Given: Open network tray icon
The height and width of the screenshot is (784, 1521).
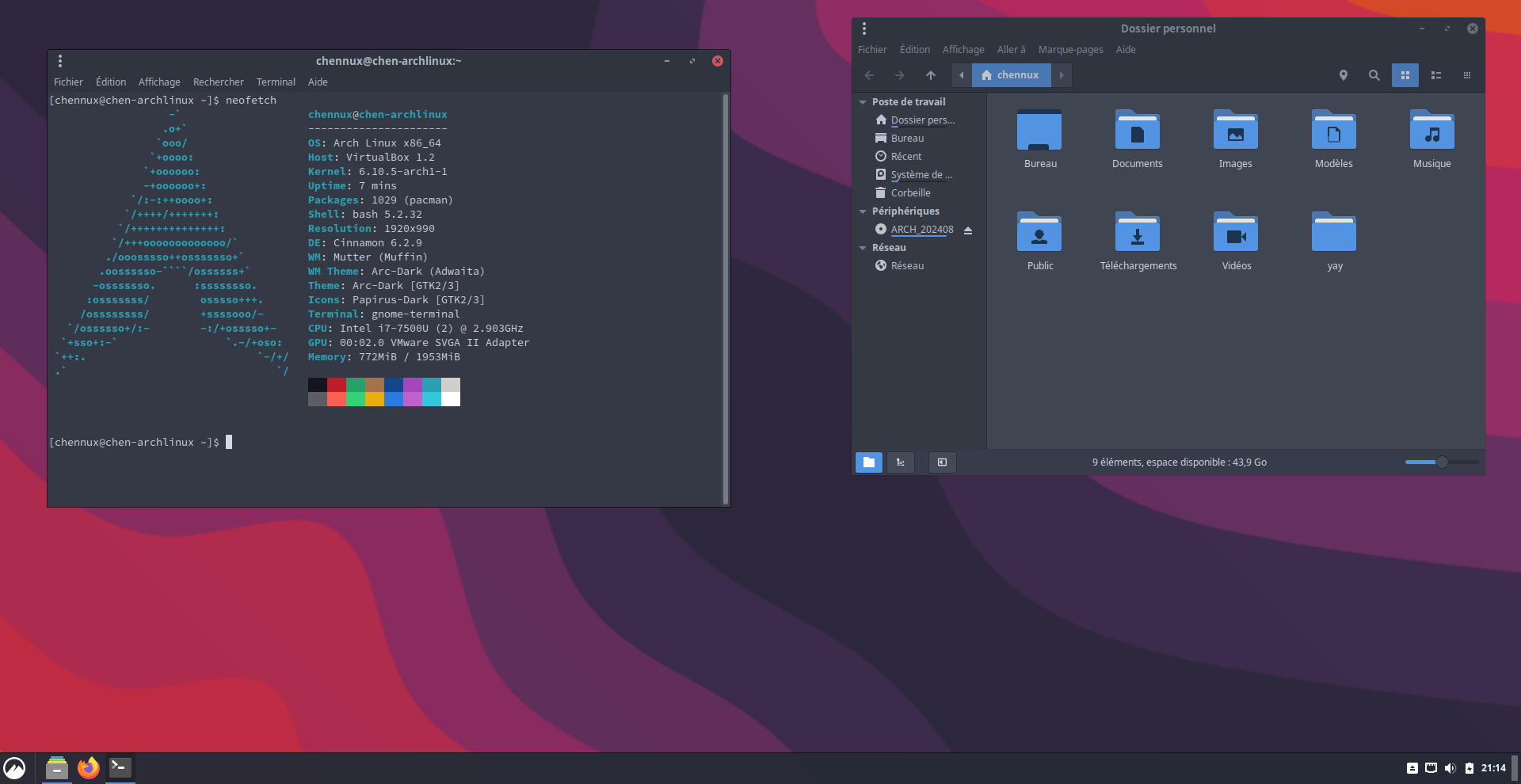Looking at the screenshot, I should pyautogui.click(x=1431, y=768).
